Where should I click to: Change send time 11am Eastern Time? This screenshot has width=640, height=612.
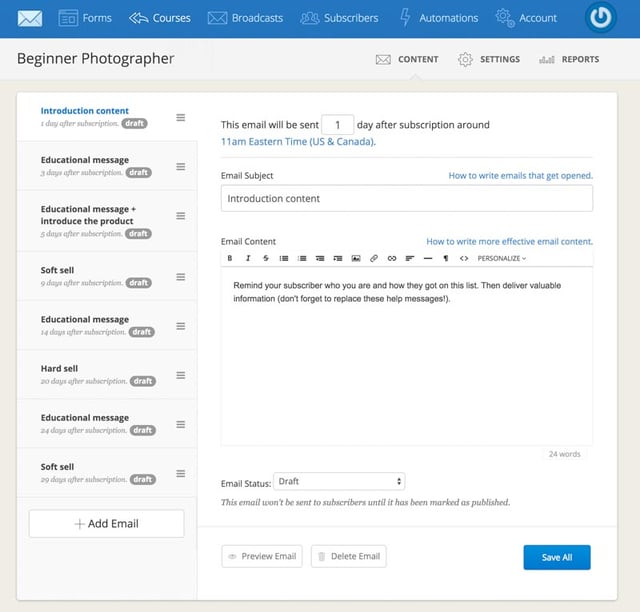298,142
